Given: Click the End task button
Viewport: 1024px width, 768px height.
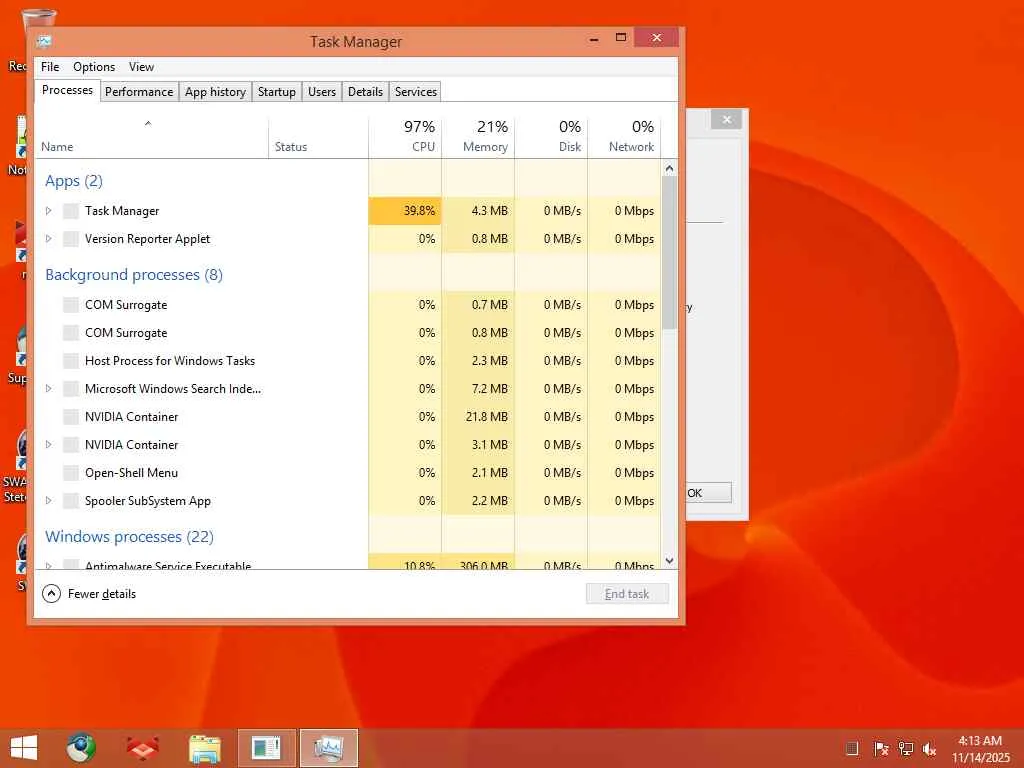Looking at the screenshot, I should 627,594.
